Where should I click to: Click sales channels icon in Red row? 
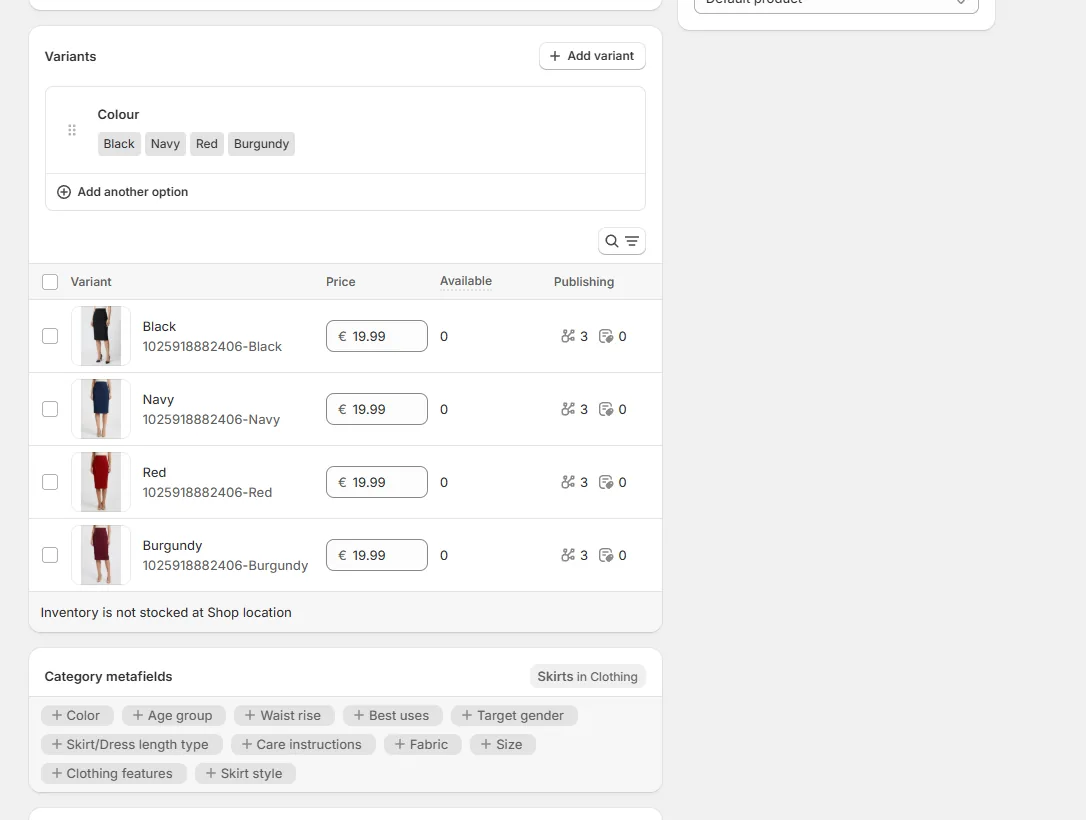click(568, 482)
